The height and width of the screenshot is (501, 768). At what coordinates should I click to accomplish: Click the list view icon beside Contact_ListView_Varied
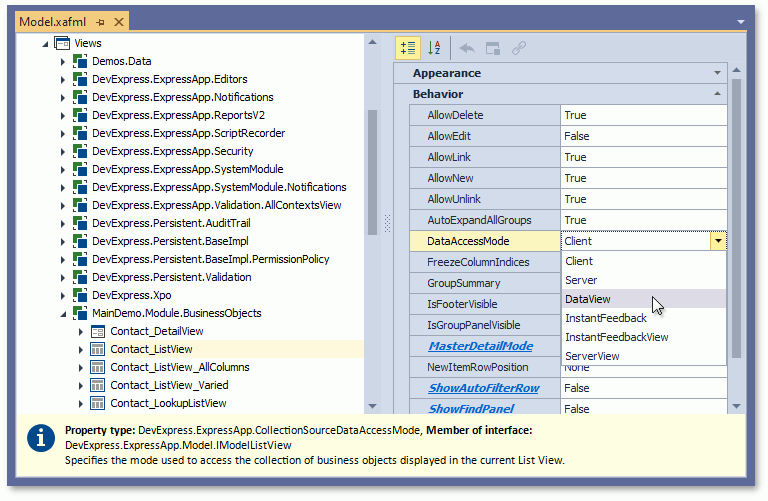[98, 385]
